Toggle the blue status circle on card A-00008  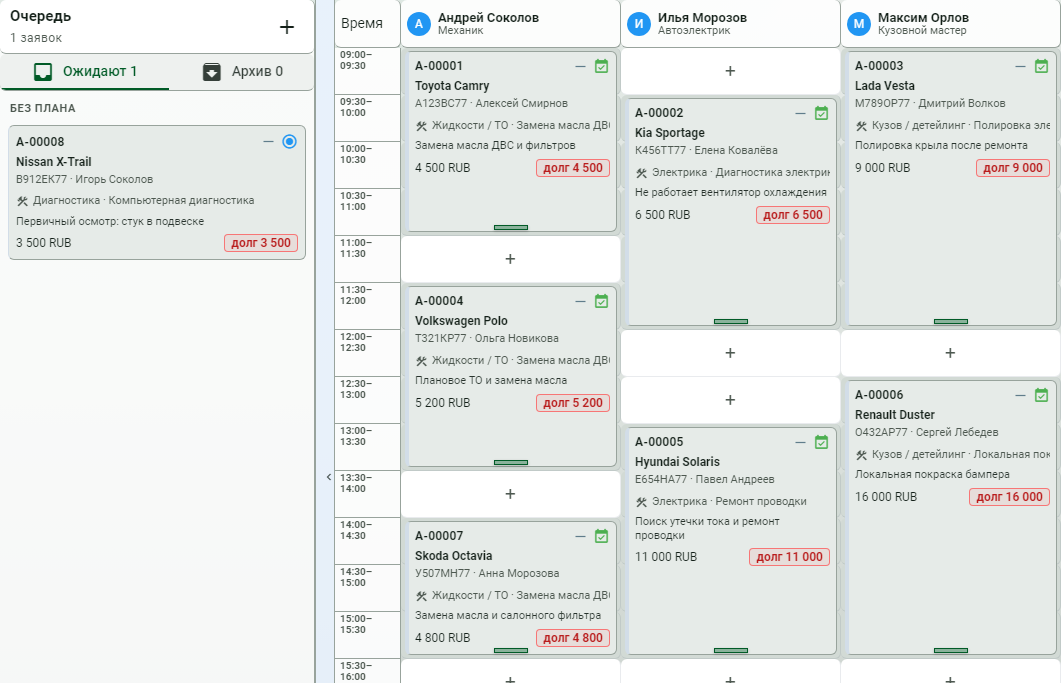tap(290, 141)
